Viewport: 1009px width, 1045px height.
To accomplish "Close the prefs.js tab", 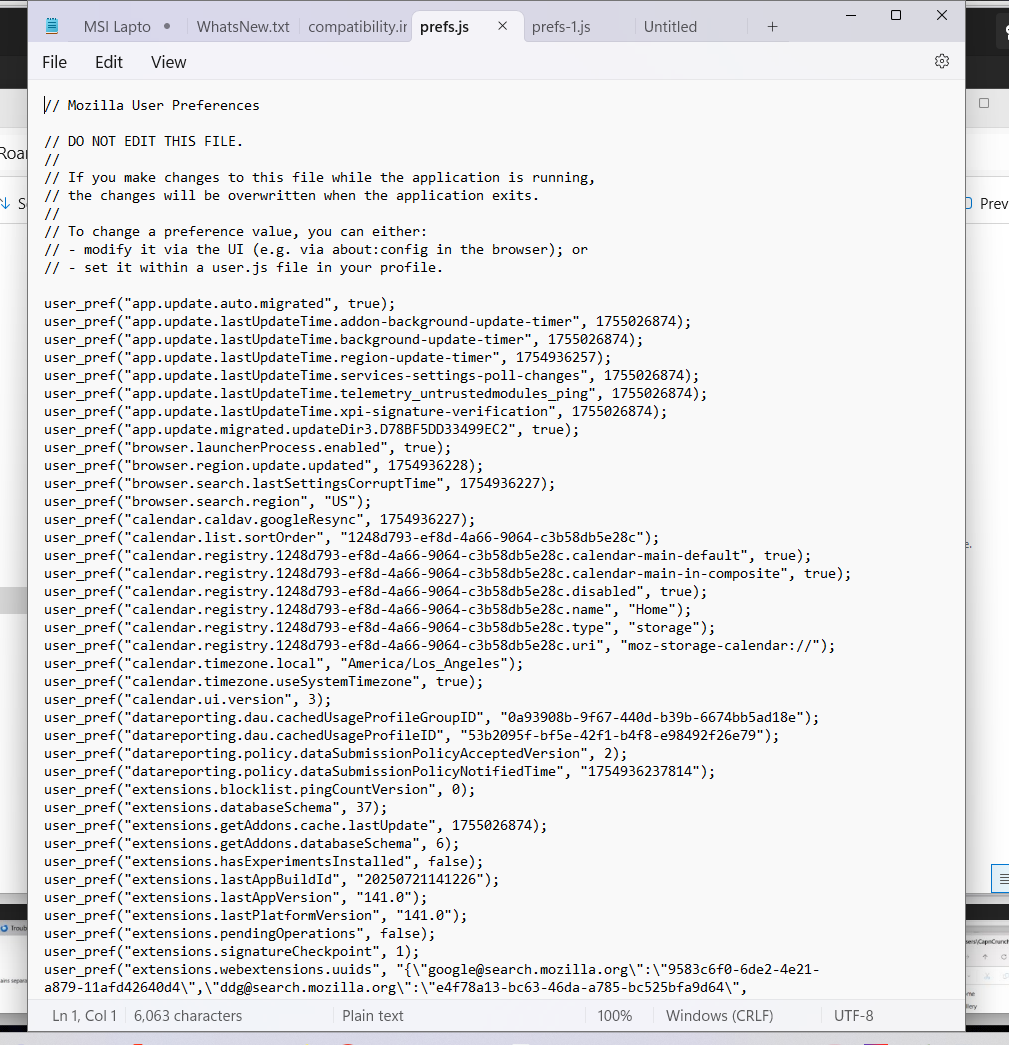I will (503, 26).
